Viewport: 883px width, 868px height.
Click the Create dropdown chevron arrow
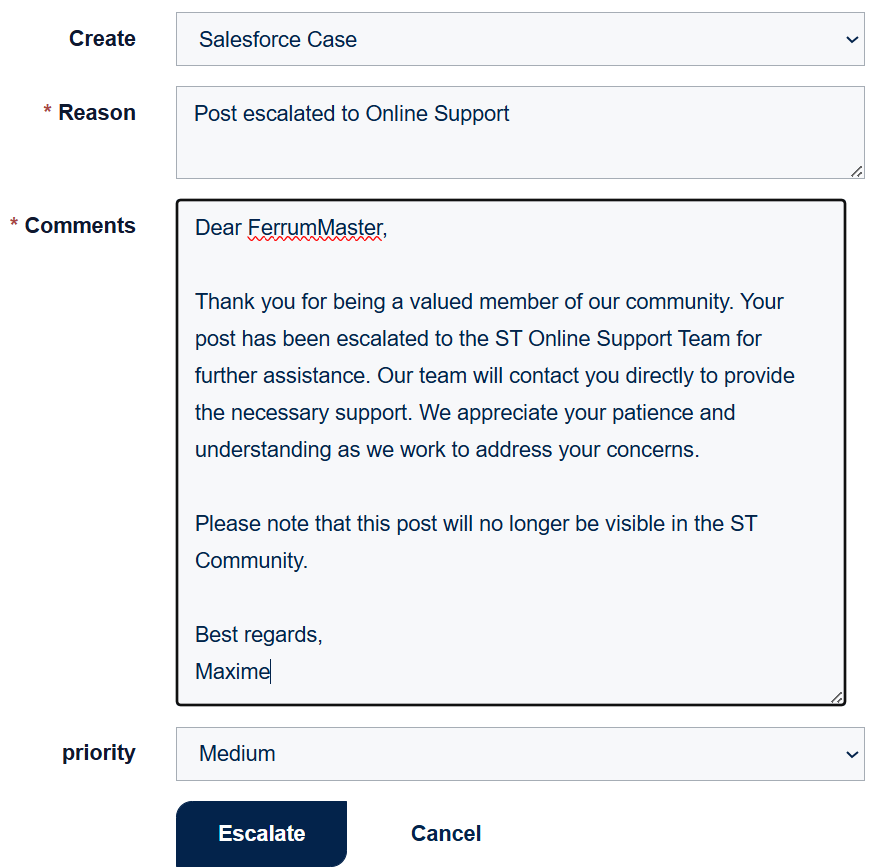(852, 40)
